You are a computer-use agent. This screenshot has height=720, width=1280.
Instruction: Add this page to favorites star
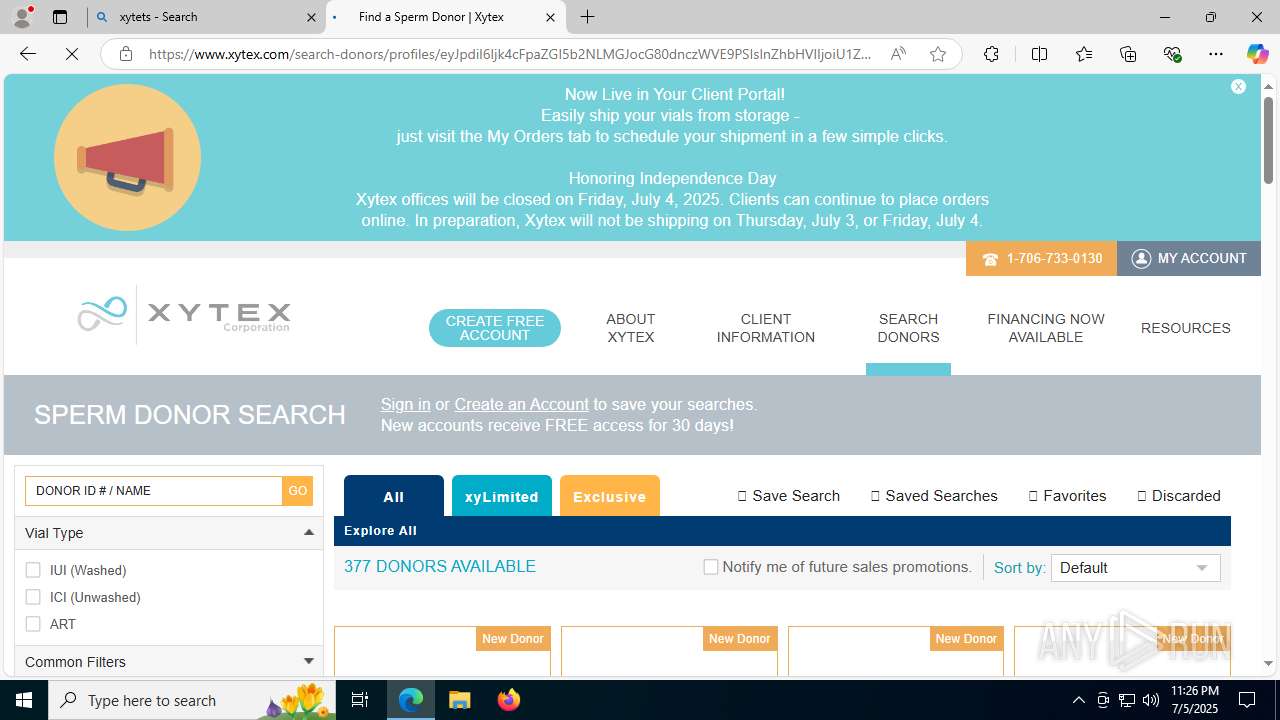coord(937,54)
